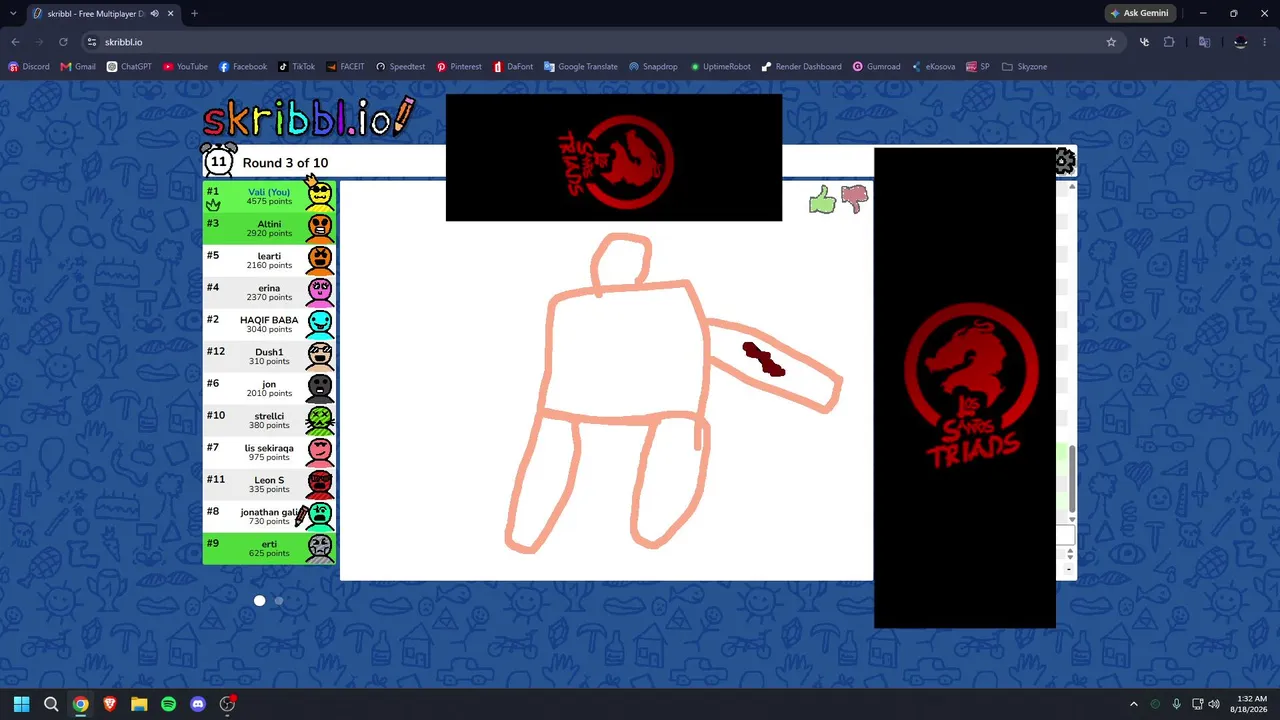Give the drawing a thumbs up
Image resolution: width=1280 pixels, height=720 pixels.
(x=822, y=200)
